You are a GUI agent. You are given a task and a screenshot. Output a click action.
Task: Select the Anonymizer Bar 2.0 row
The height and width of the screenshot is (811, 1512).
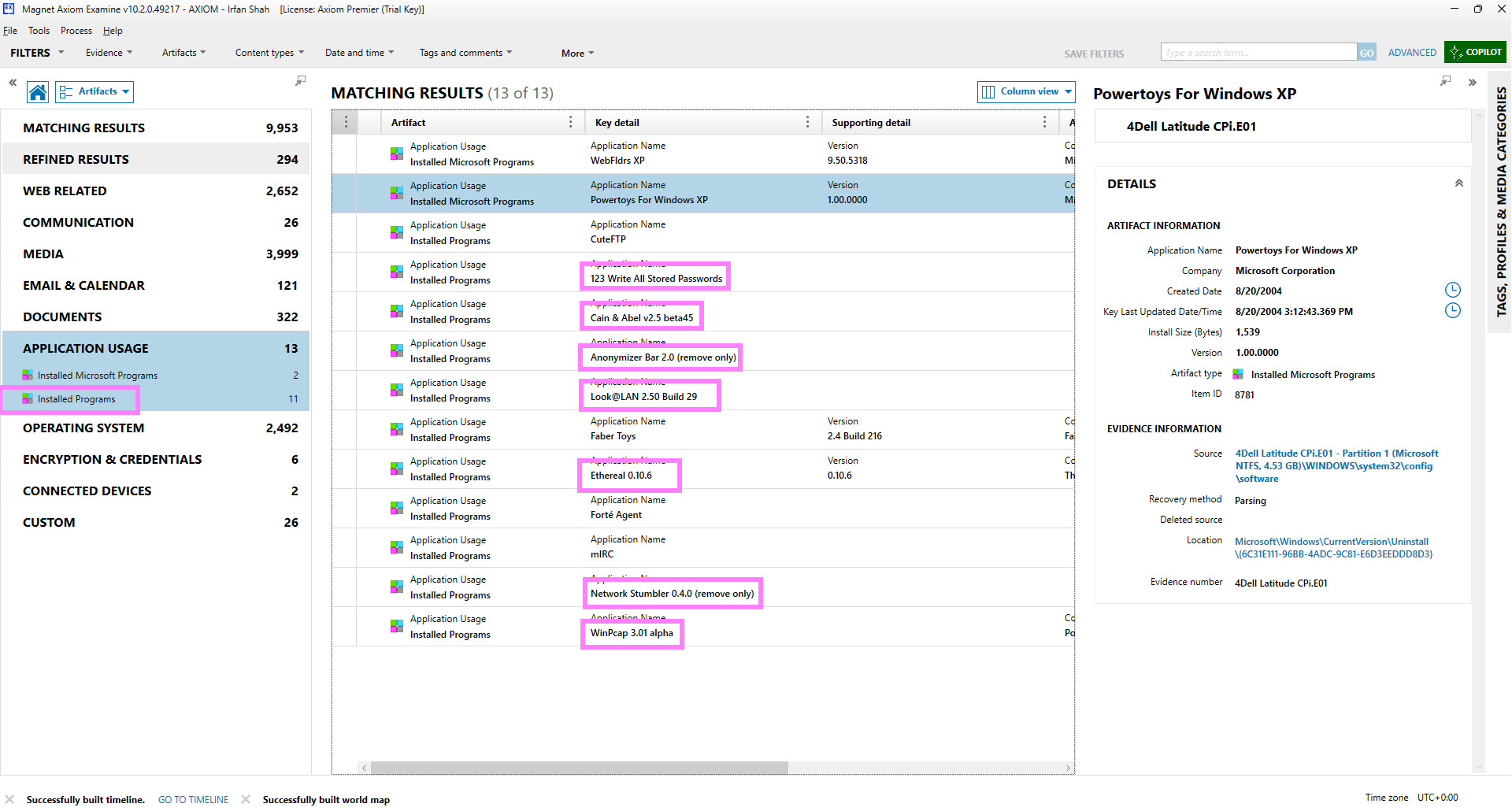coord(703,350)
